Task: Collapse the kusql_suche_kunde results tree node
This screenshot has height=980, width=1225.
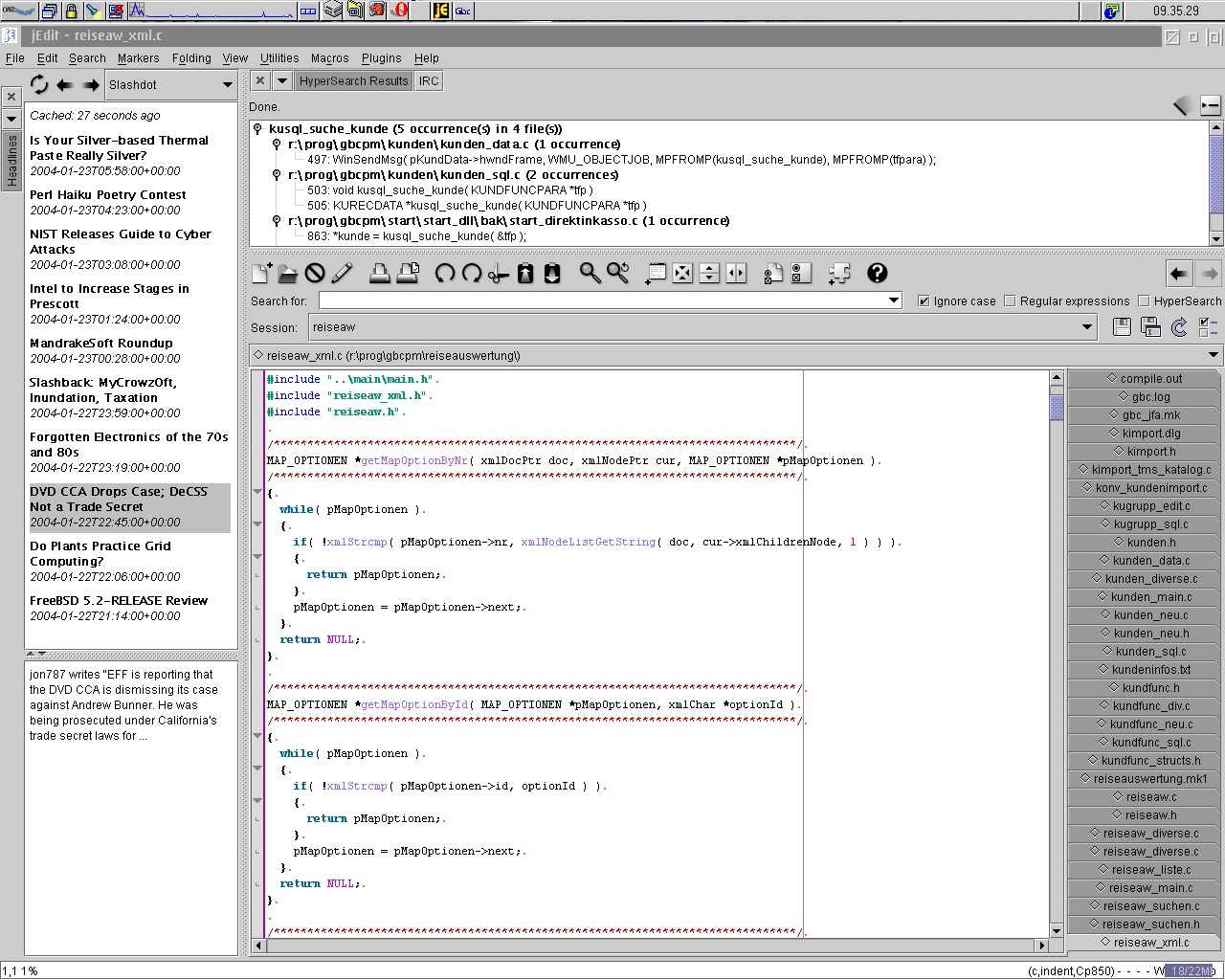Action: [x=258, y=128]
